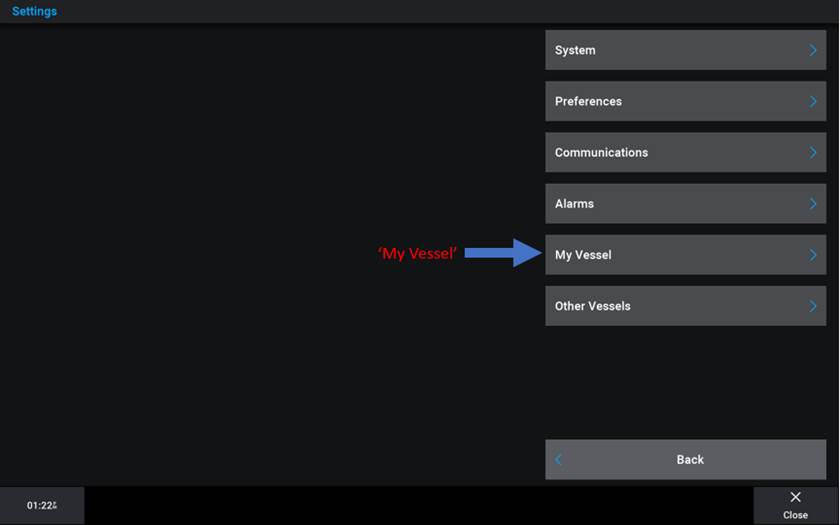Select the Communications menu label

[x=601, y=153]
